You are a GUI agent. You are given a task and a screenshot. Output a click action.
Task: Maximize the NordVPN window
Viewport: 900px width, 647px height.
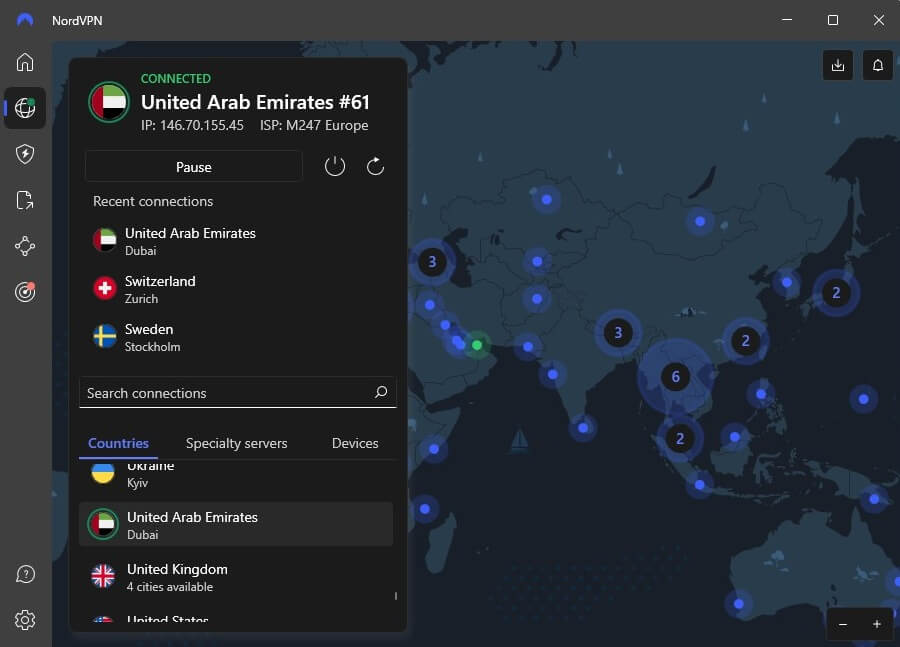(x=833, y=20)
